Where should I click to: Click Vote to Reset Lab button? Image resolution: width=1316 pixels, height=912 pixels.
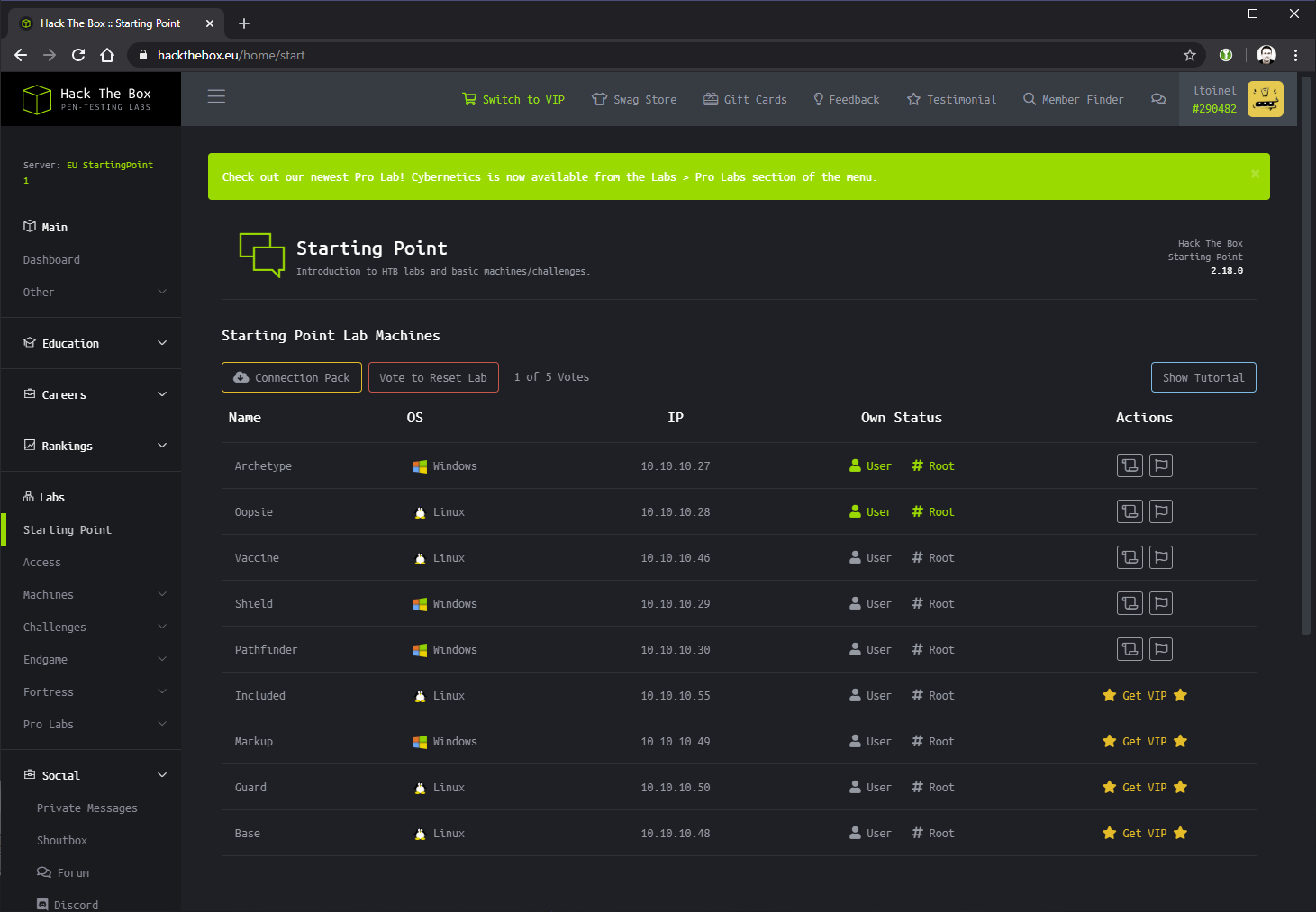[433, 377]
